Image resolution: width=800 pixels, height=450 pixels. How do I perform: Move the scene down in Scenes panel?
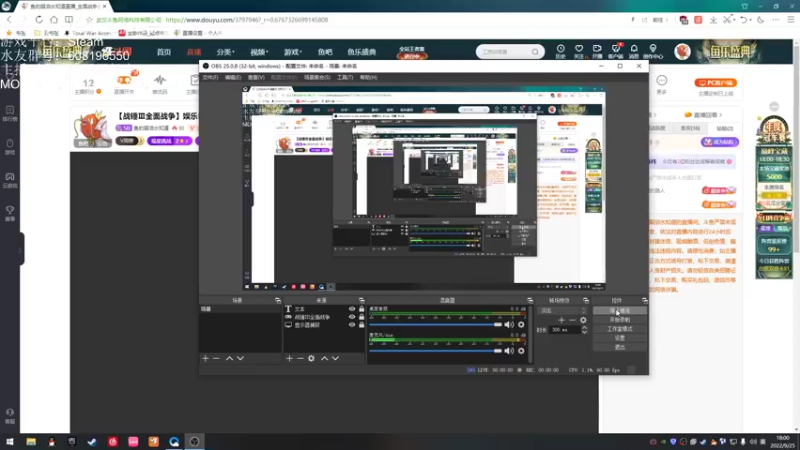[240, 359]
